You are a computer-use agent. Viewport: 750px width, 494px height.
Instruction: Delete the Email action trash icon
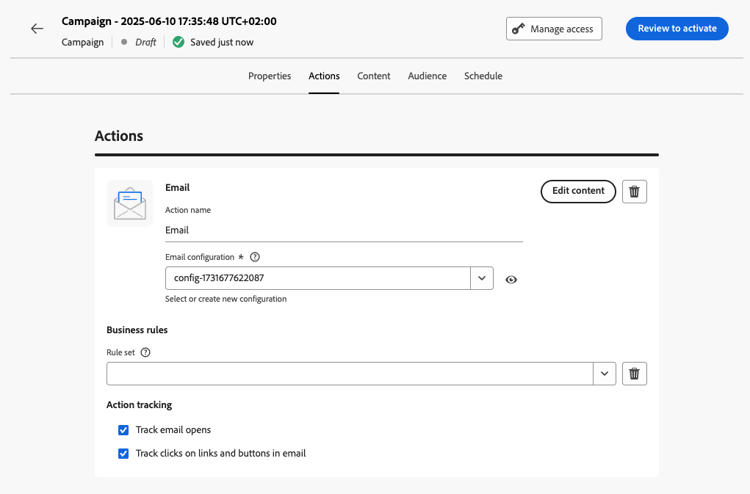(634, 191)
